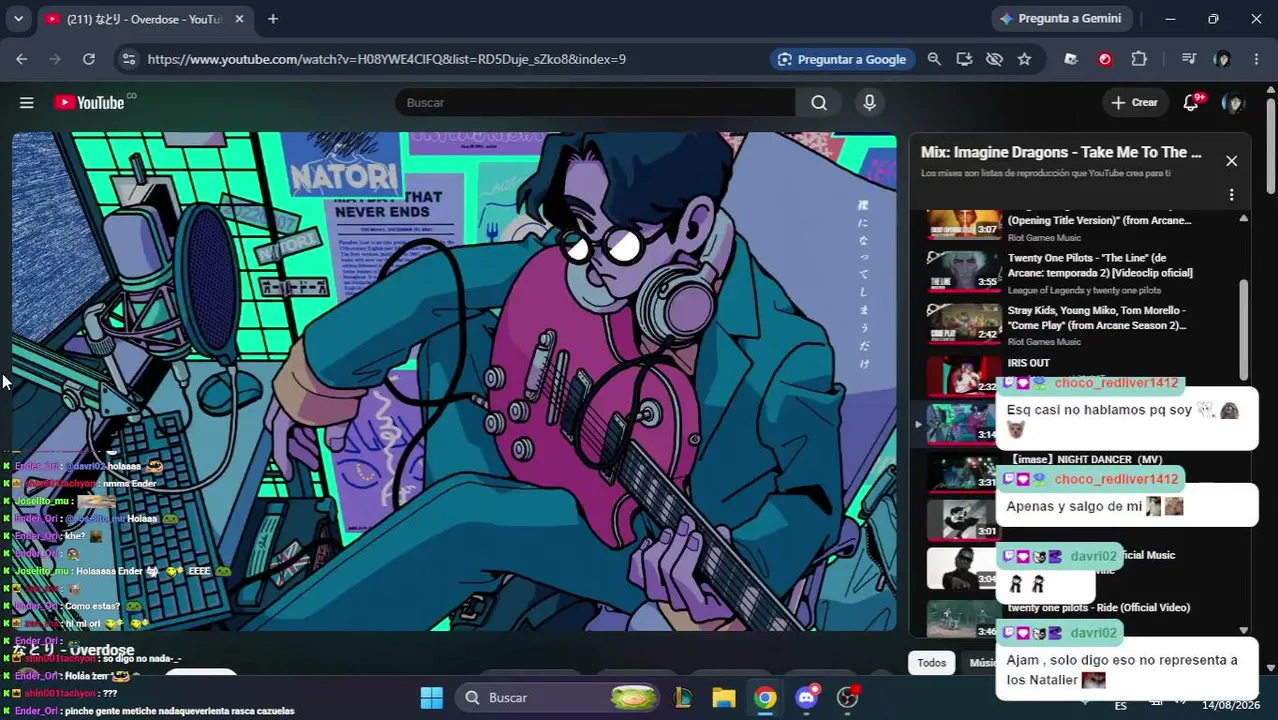Screen dimensions: 1278x720
Task: Click the Crear button
Action: point(1134,103)
